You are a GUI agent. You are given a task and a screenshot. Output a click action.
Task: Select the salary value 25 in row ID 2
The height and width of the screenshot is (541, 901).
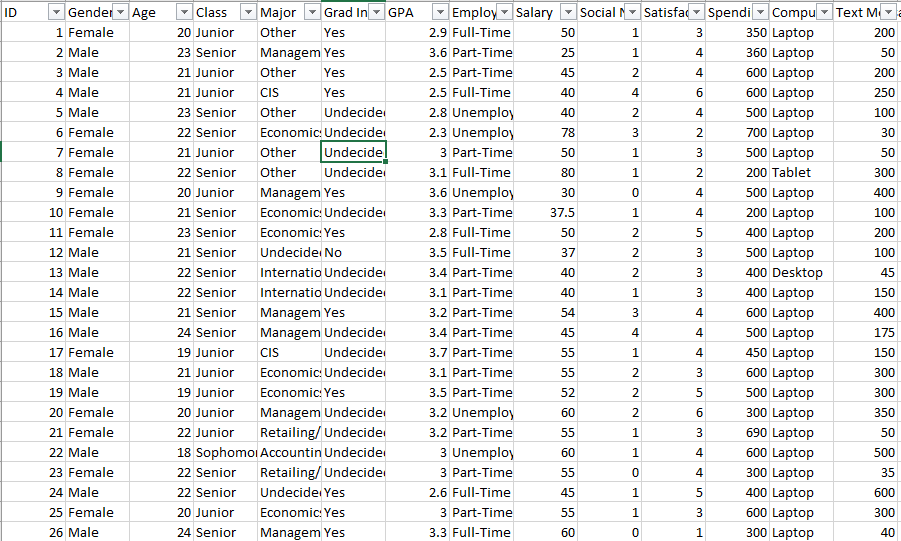[x=545, y=53]
